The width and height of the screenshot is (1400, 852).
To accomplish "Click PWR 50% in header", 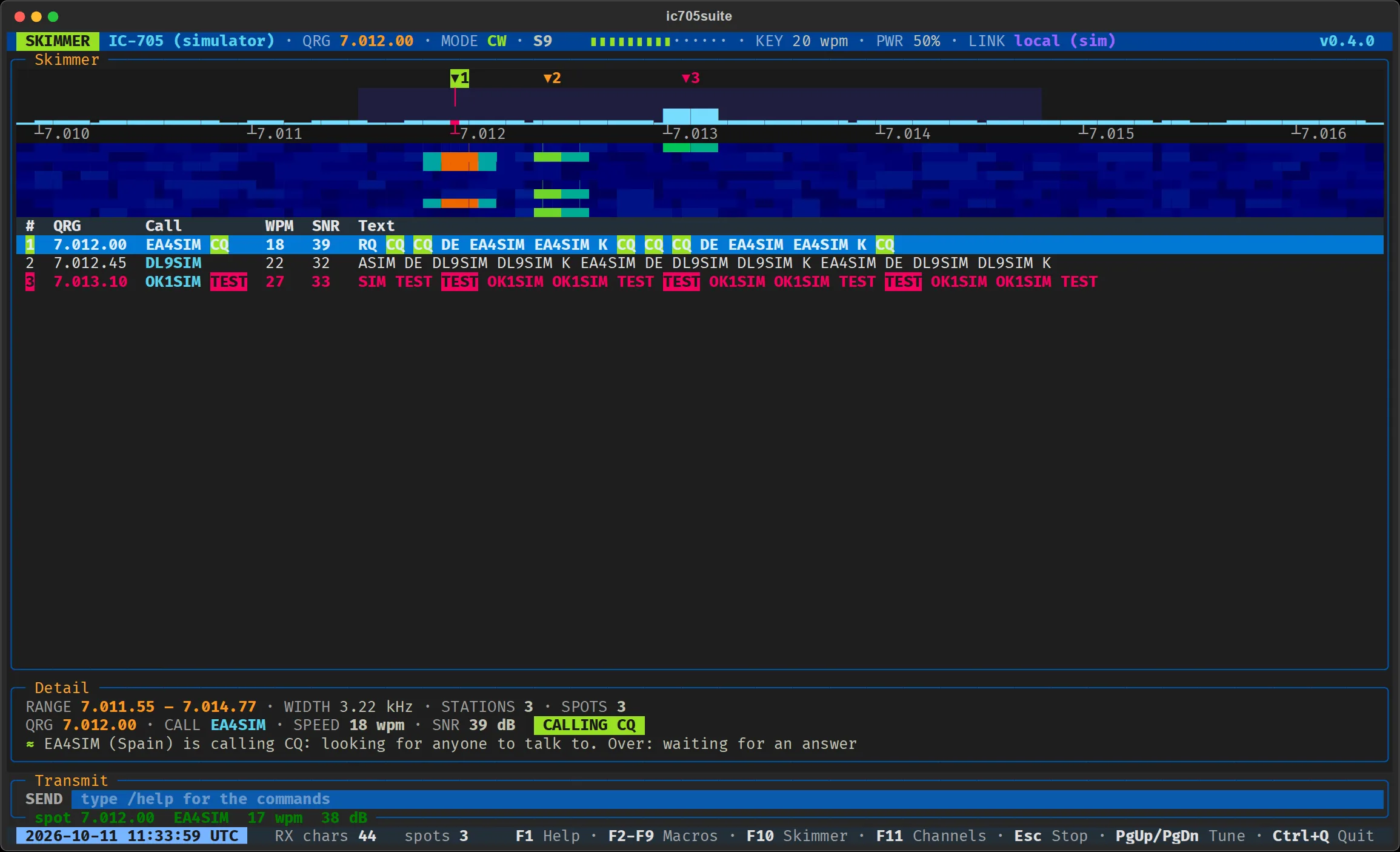I will tap(908, 41).
